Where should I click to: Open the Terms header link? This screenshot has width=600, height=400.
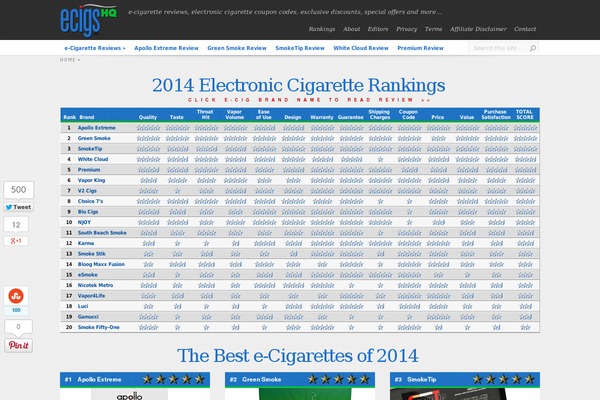click(x=433, y=29)
